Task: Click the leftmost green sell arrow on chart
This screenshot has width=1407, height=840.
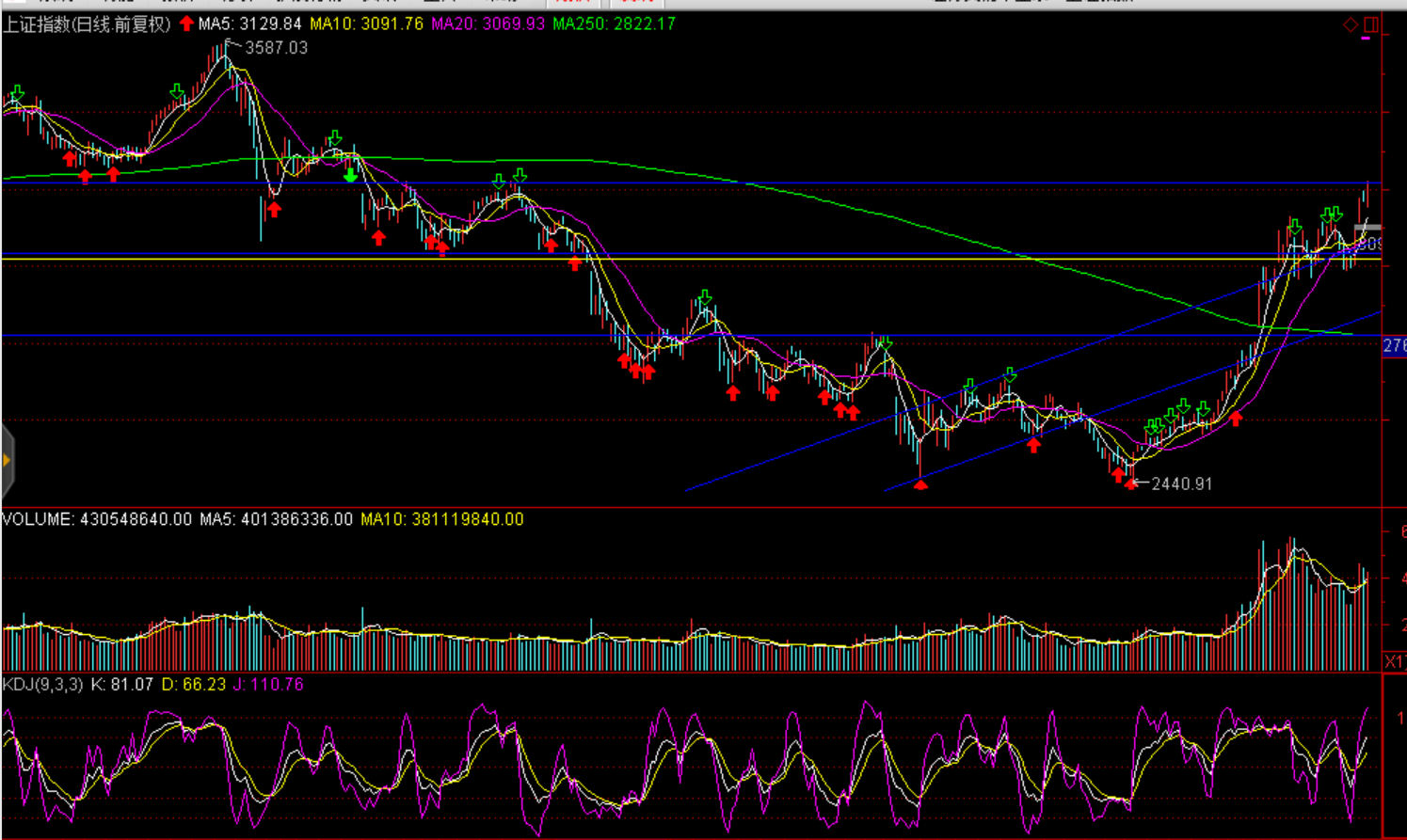Action: click(16, 93)
